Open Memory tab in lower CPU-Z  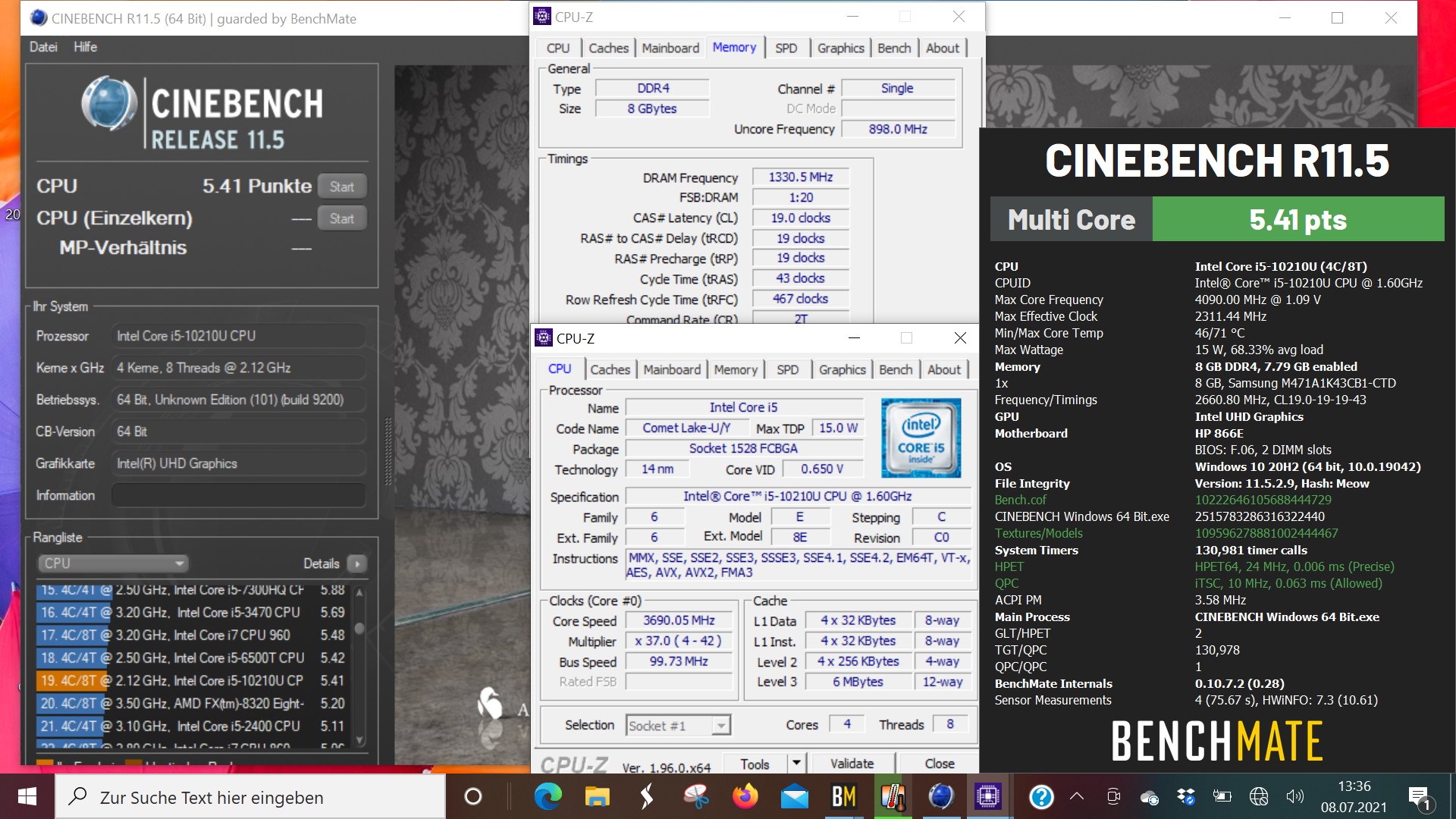736,369
